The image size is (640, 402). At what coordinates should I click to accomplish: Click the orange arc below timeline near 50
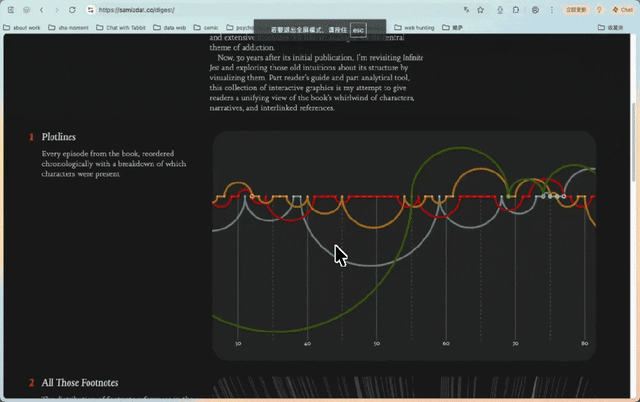point(373,227)
